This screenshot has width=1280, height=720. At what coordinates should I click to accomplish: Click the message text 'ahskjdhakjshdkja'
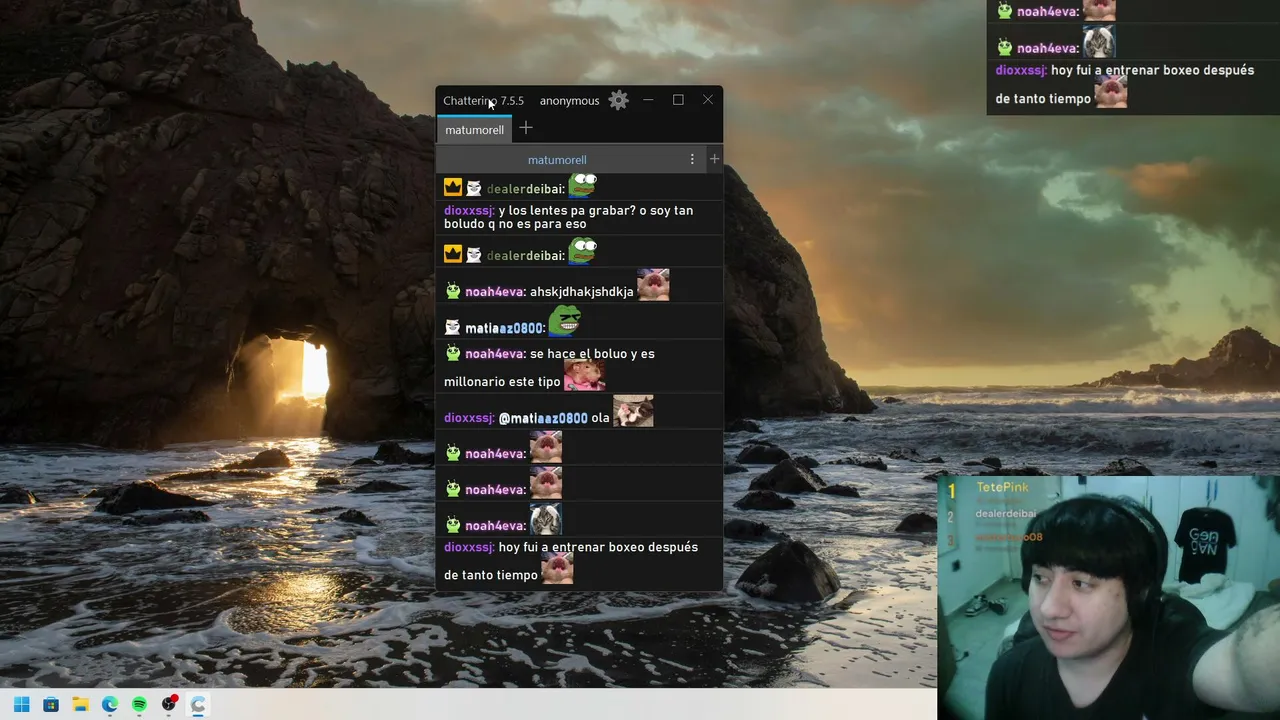pos(582,292)
